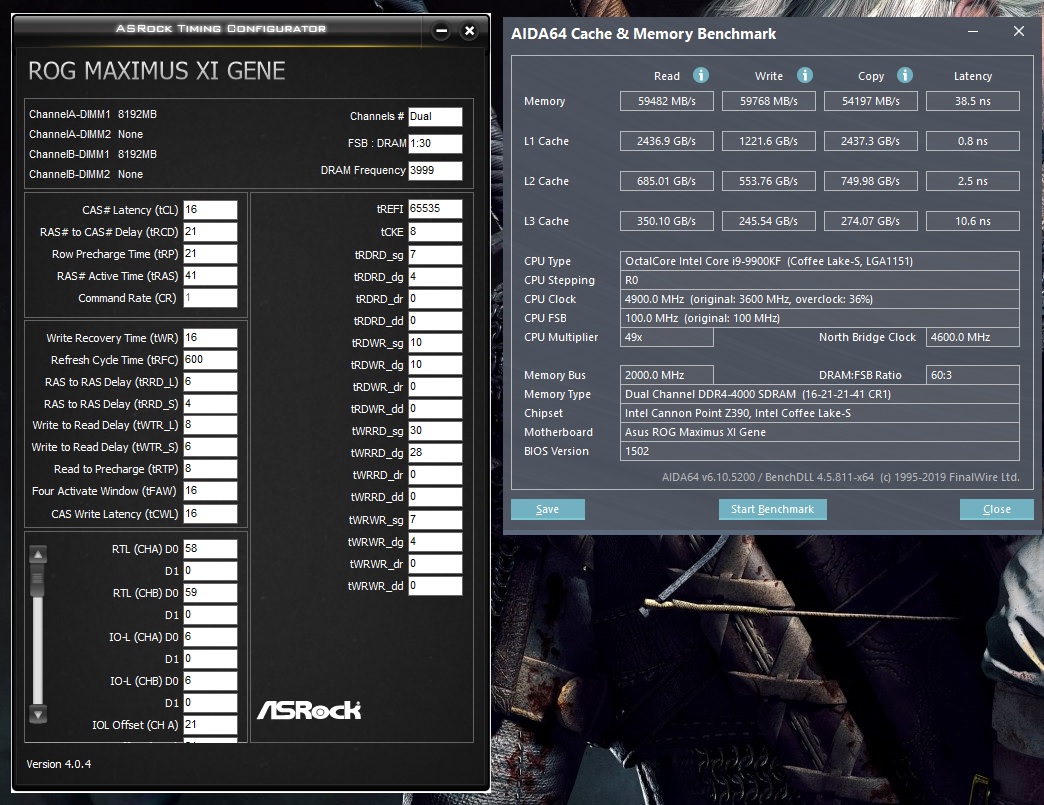Click the L2 Cache Write value 553.76 GB/s
The height and width of the screenshot is (805, 1044).
(x=768, y=181)
